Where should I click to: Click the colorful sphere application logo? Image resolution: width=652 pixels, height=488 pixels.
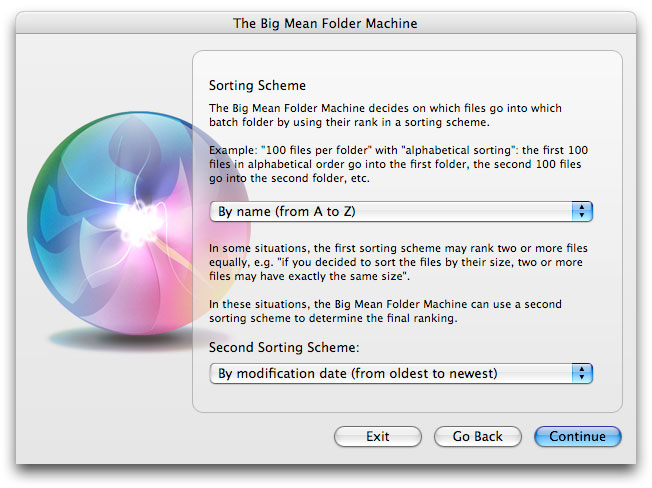(x=138, y=223)
